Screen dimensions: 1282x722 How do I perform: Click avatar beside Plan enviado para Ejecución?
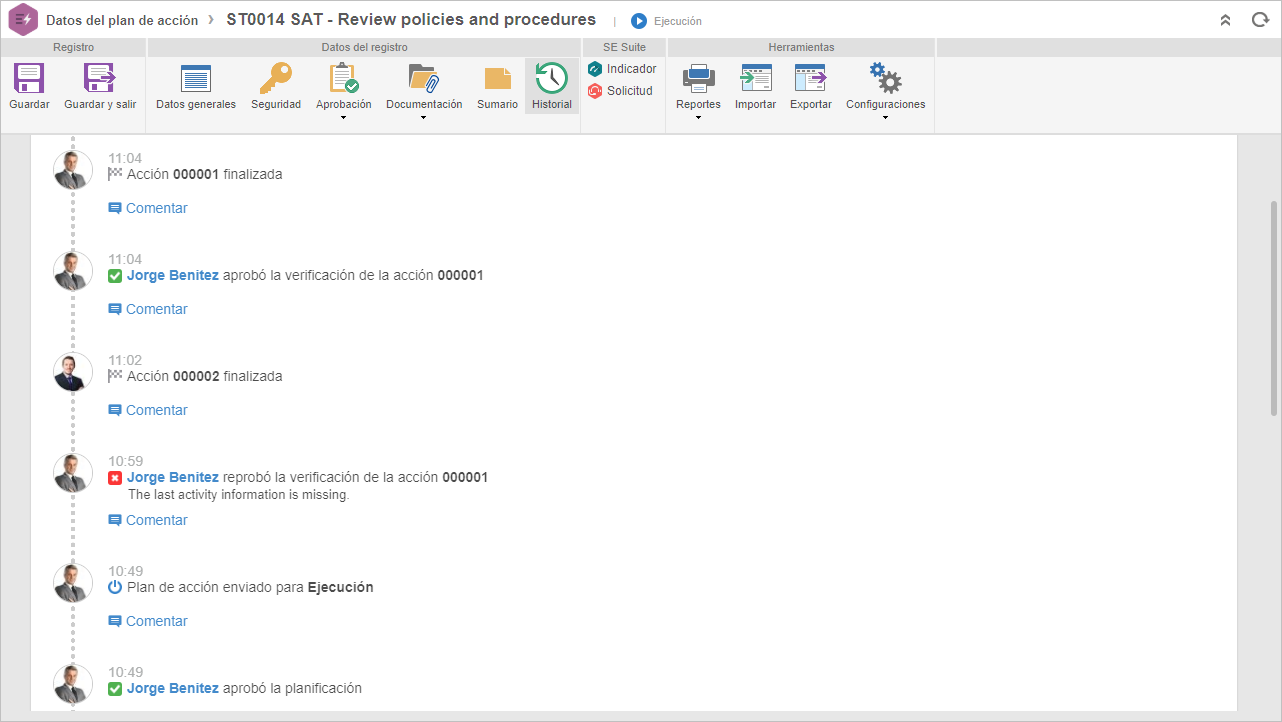(x=72, y=583)
